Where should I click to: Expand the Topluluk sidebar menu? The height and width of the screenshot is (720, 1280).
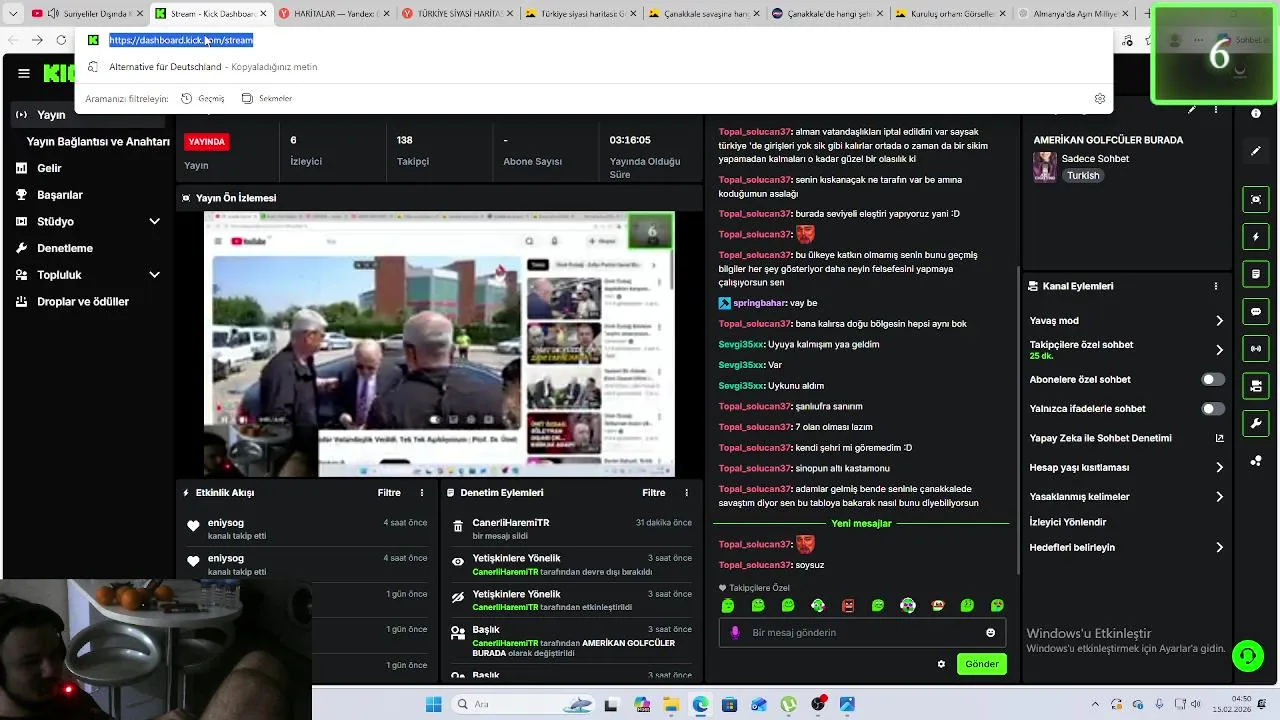[x=154, y=275]
